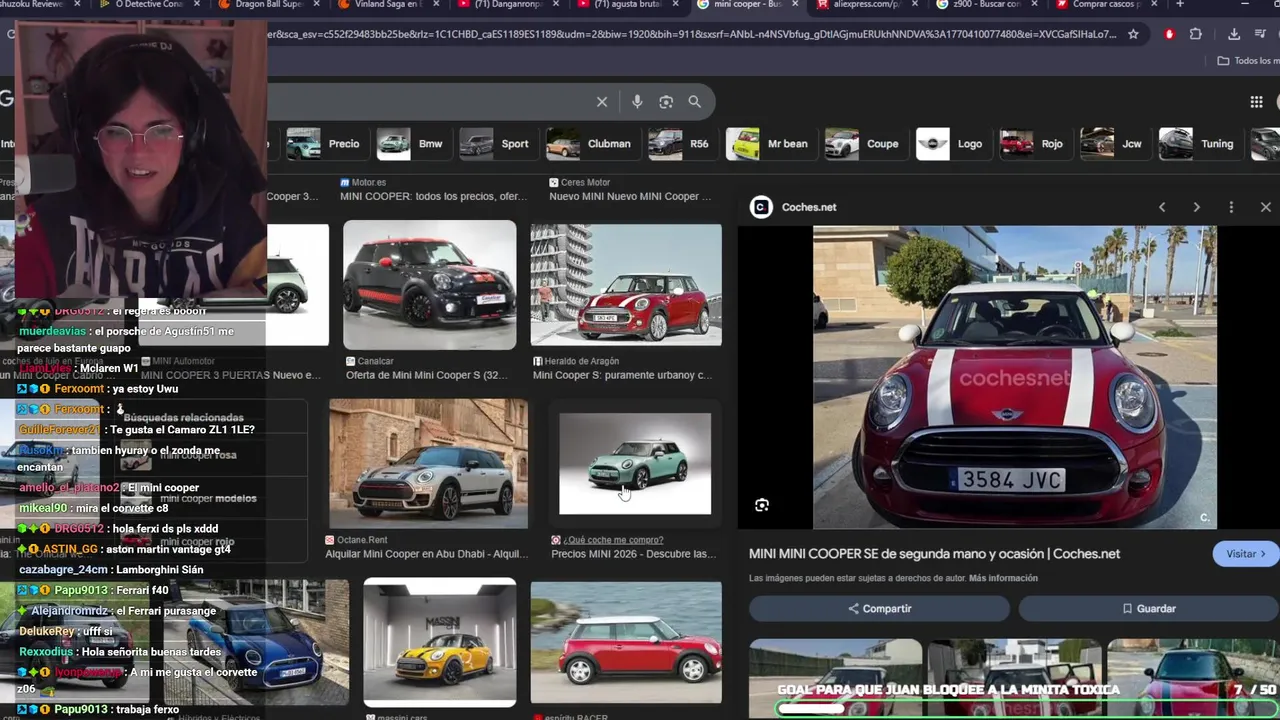1280x720 pixels.
Task: Search inside image with the Lens overlay icon
Action: (x=762, y=506)
